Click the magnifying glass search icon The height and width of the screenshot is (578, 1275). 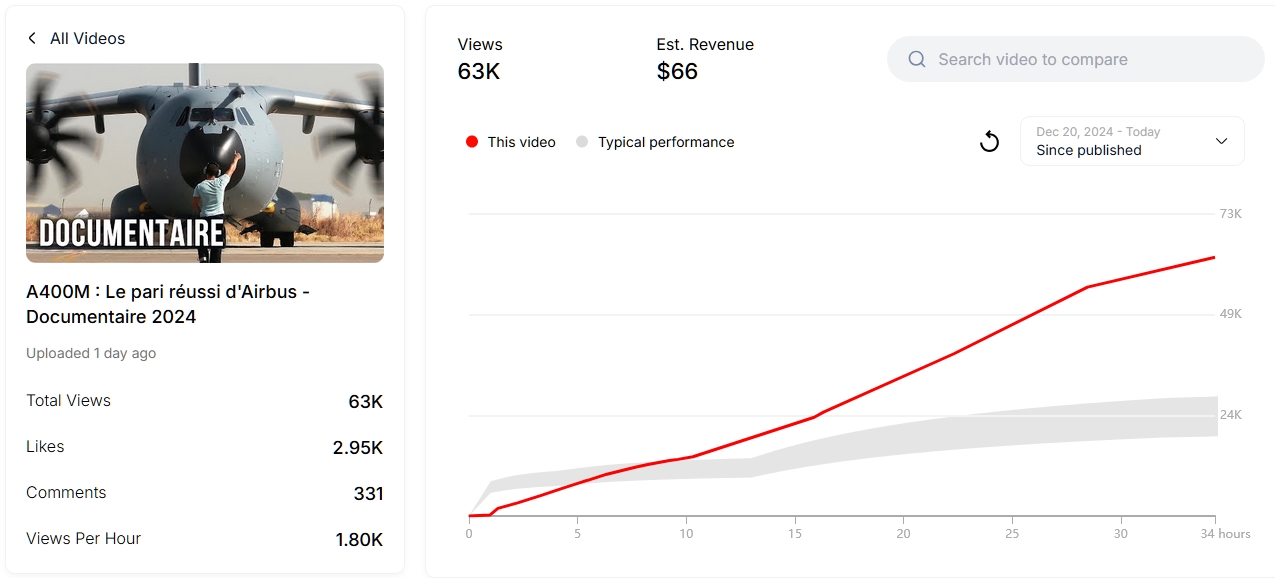pos(916,59)
